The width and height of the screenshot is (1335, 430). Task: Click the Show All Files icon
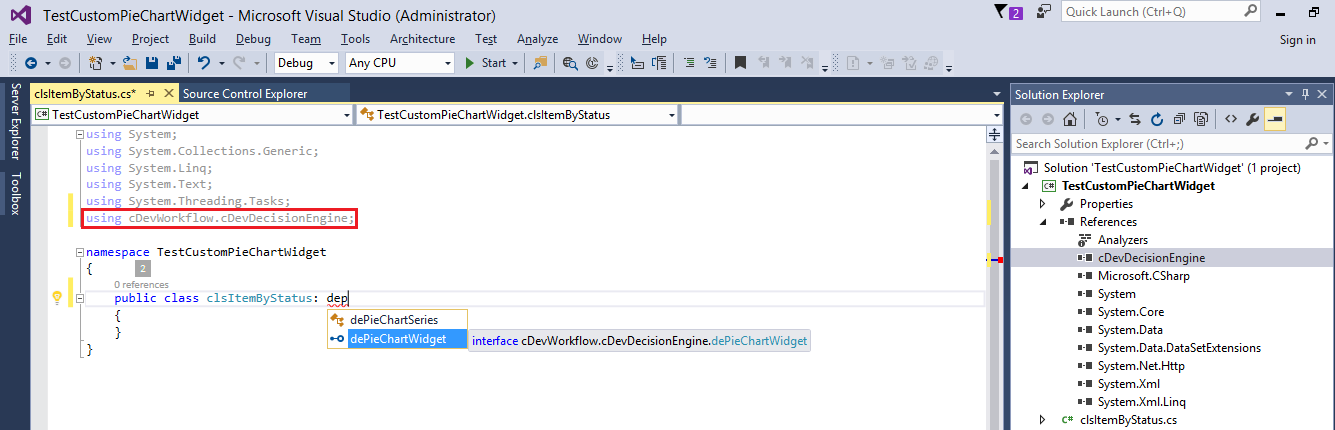[1201, 120]
